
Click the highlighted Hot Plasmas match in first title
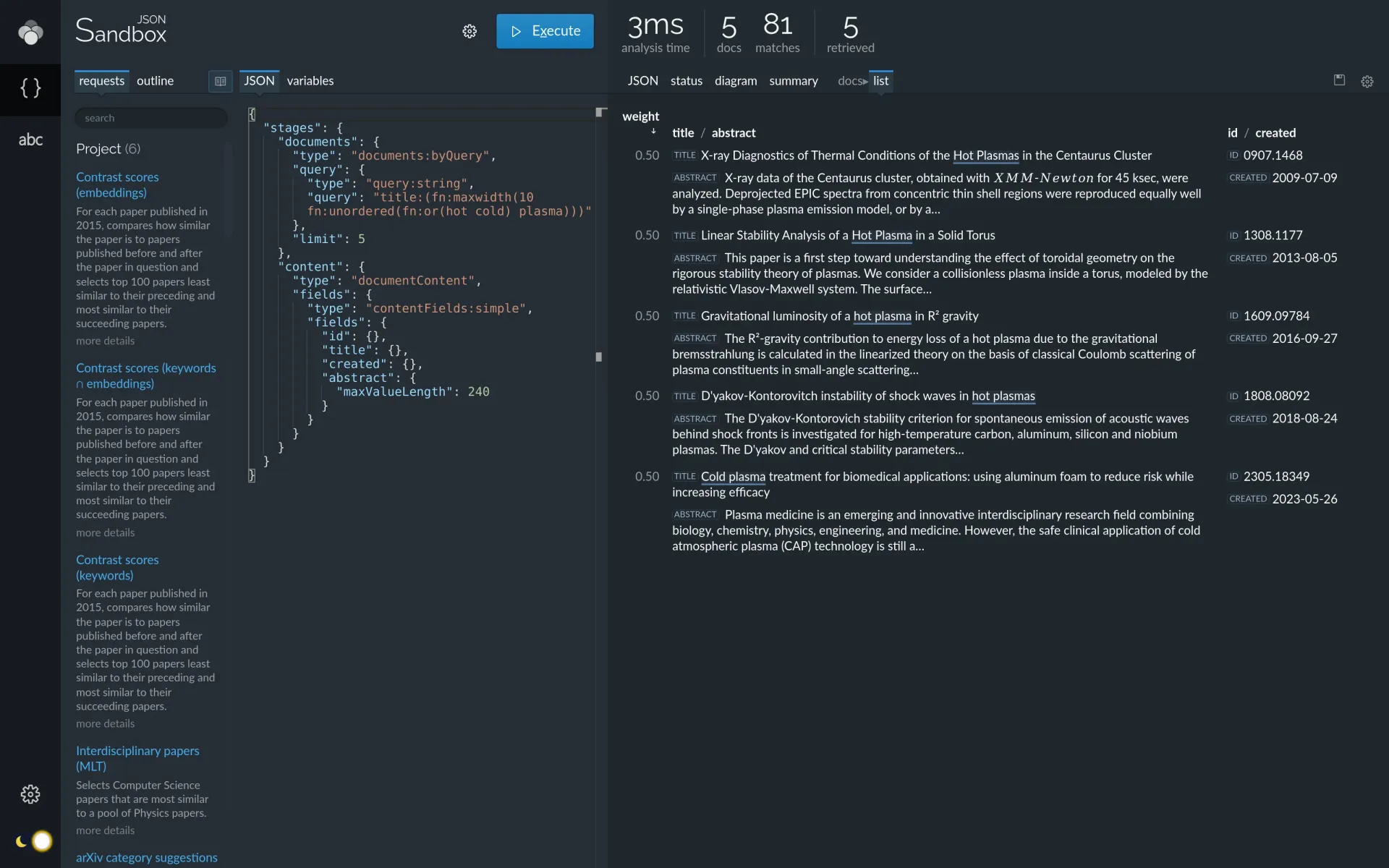985,155
